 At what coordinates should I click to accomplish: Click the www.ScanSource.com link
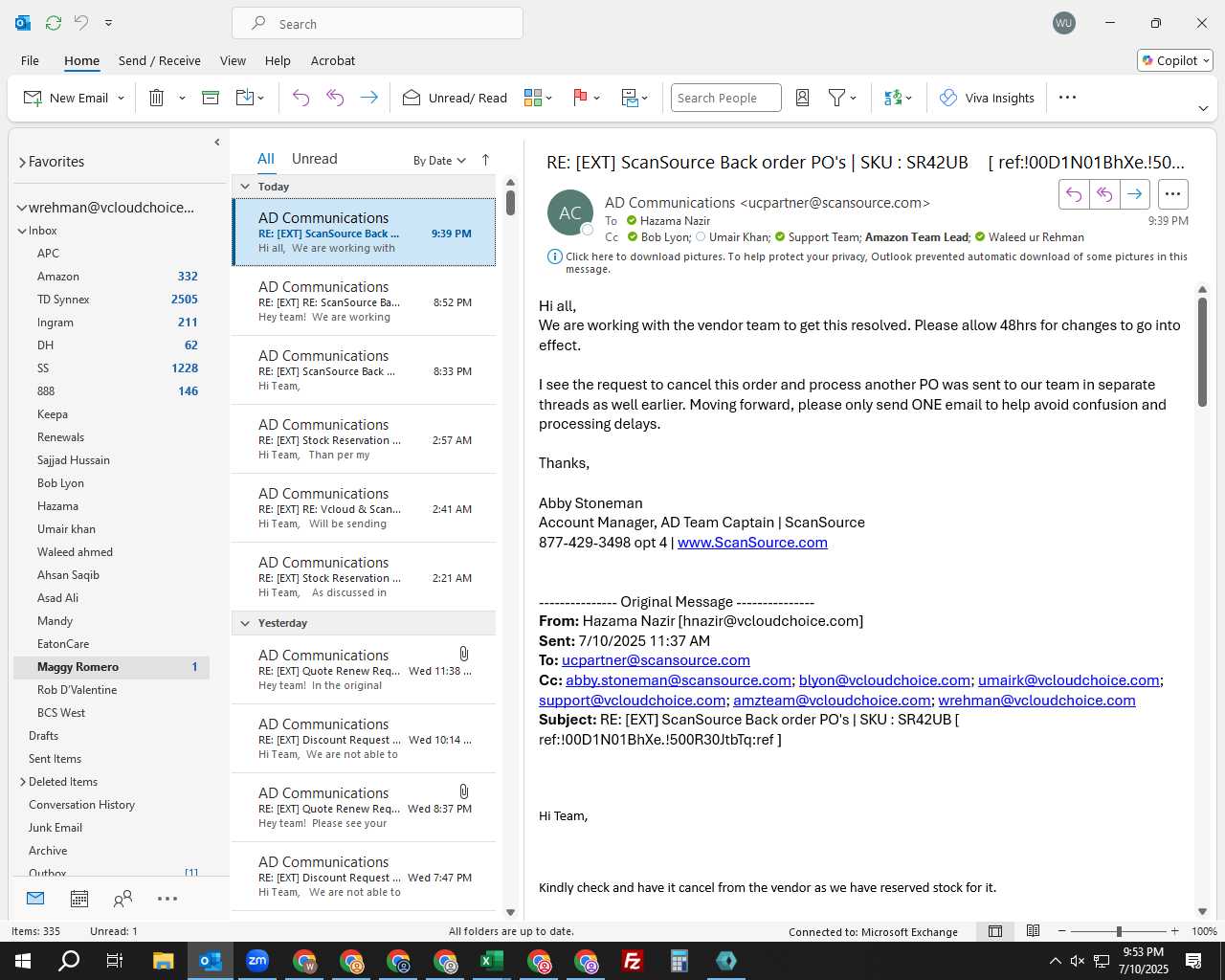[x=752, y=543]
